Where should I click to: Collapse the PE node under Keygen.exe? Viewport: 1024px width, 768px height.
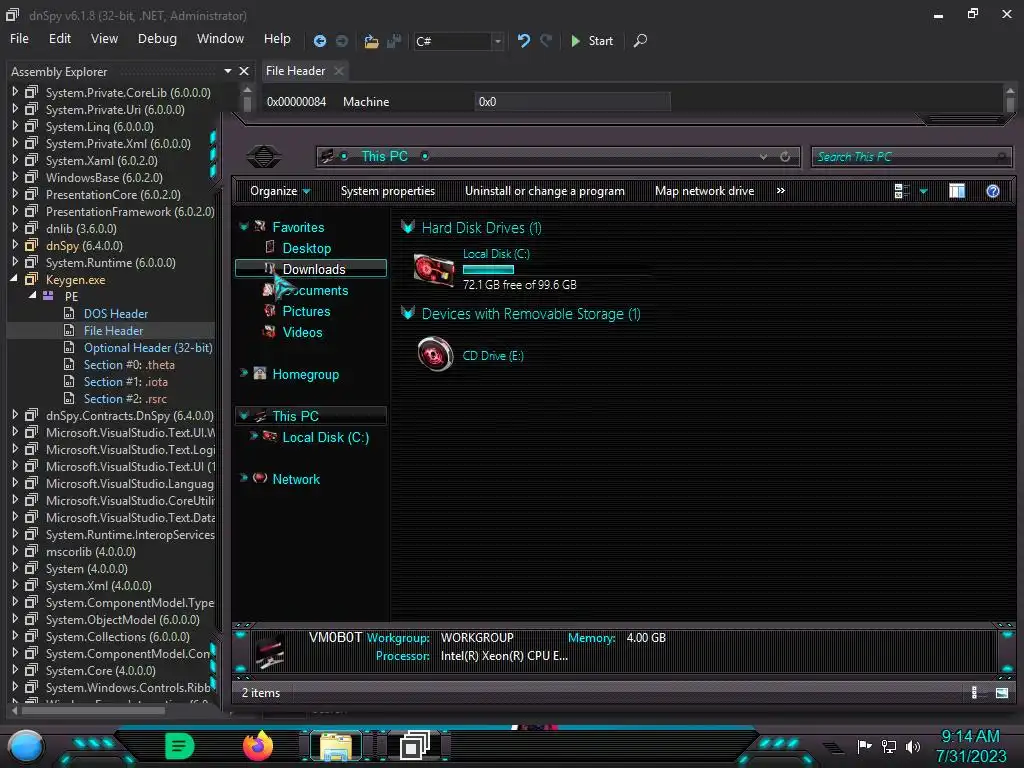tap(32, 296)
